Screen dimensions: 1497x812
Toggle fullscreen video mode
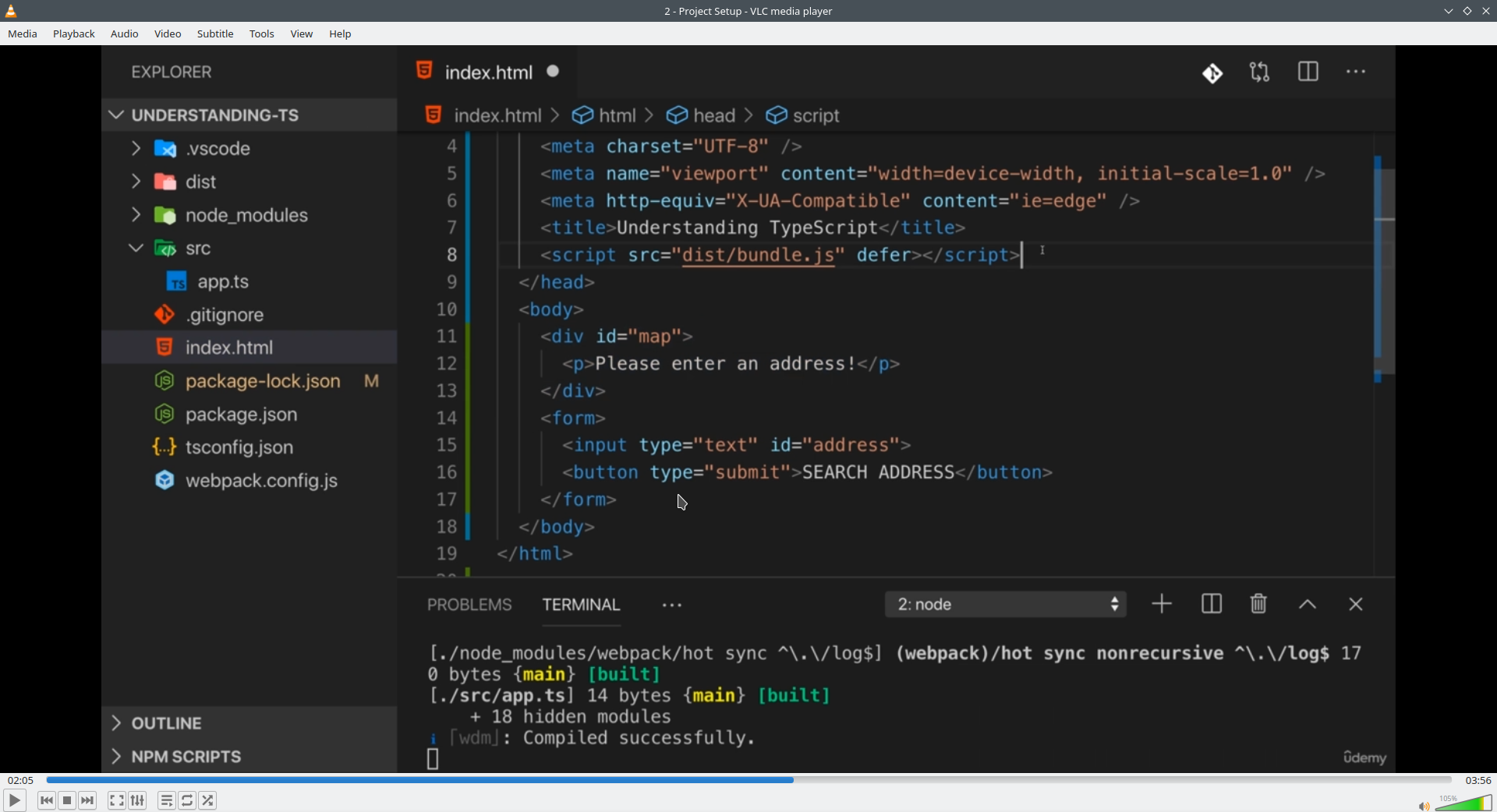tap(116, 800)
